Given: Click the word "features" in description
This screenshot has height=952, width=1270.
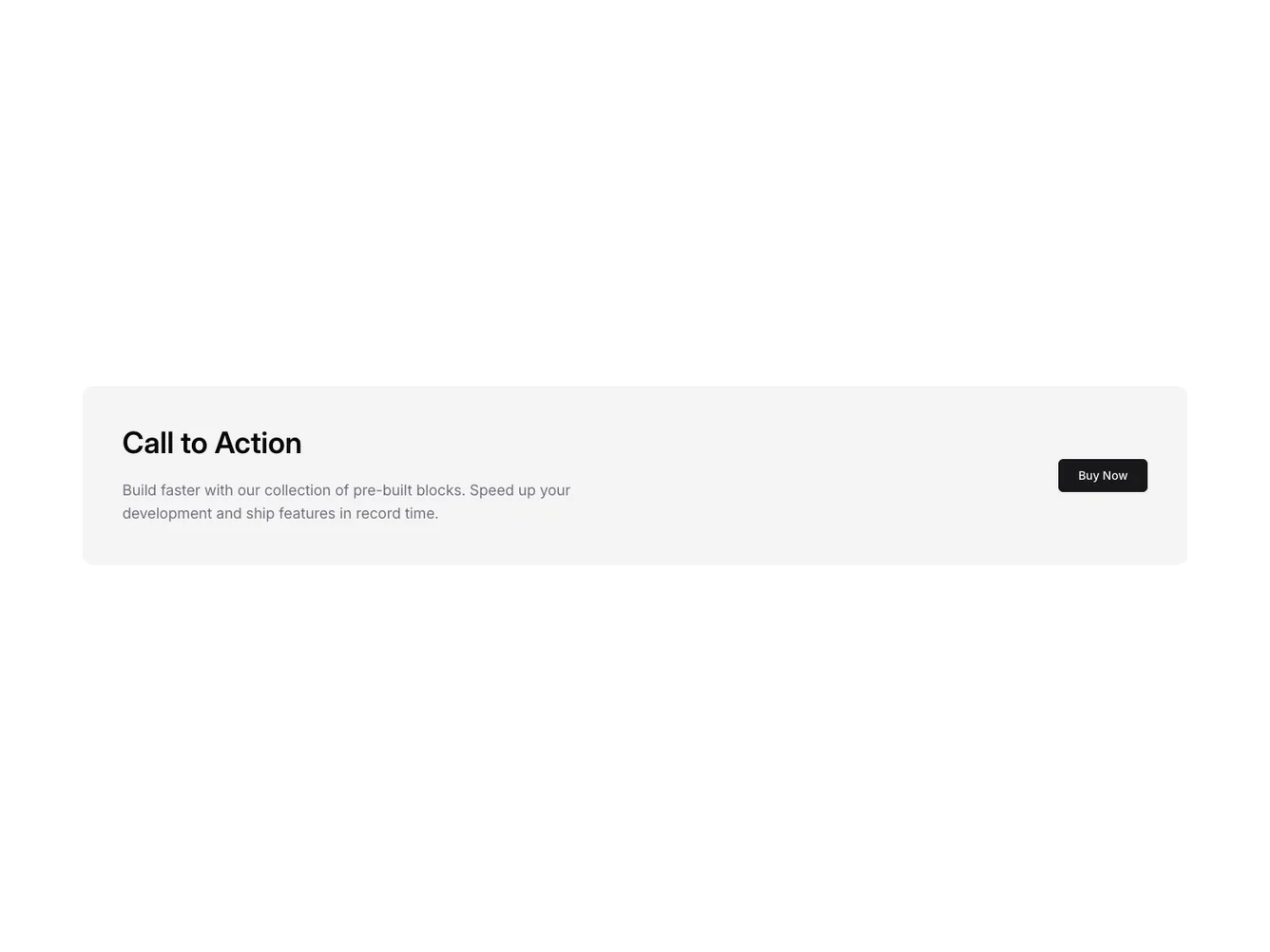Looking at the screenshot, I should point(307,513).
